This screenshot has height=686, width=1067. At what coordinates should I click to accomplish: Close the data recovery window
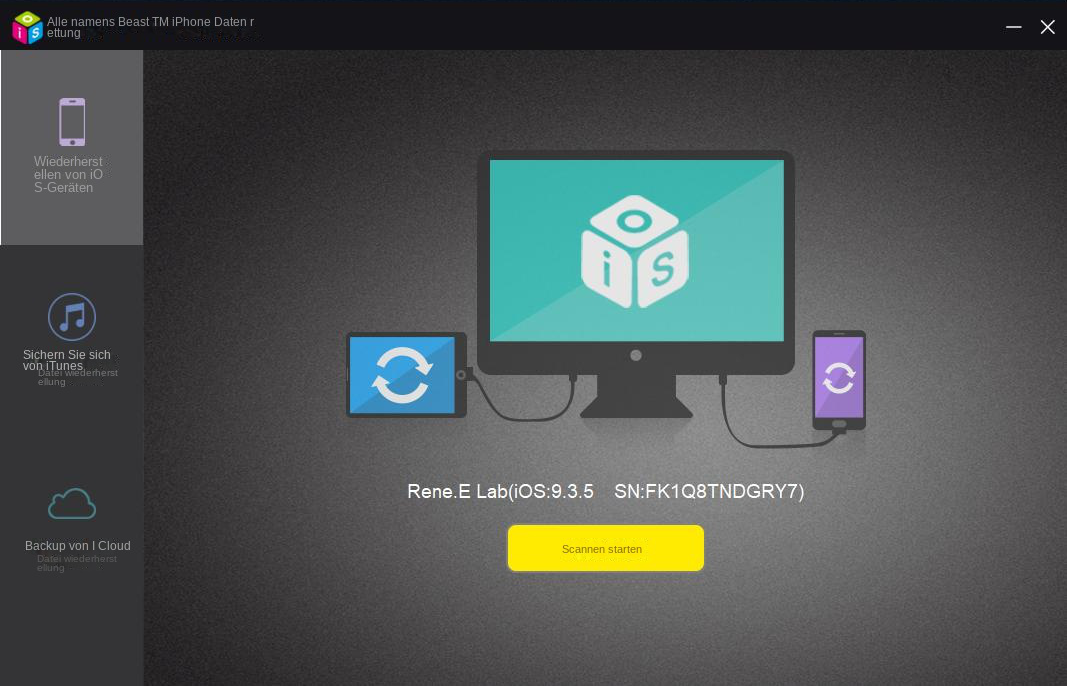(1047, 27)
